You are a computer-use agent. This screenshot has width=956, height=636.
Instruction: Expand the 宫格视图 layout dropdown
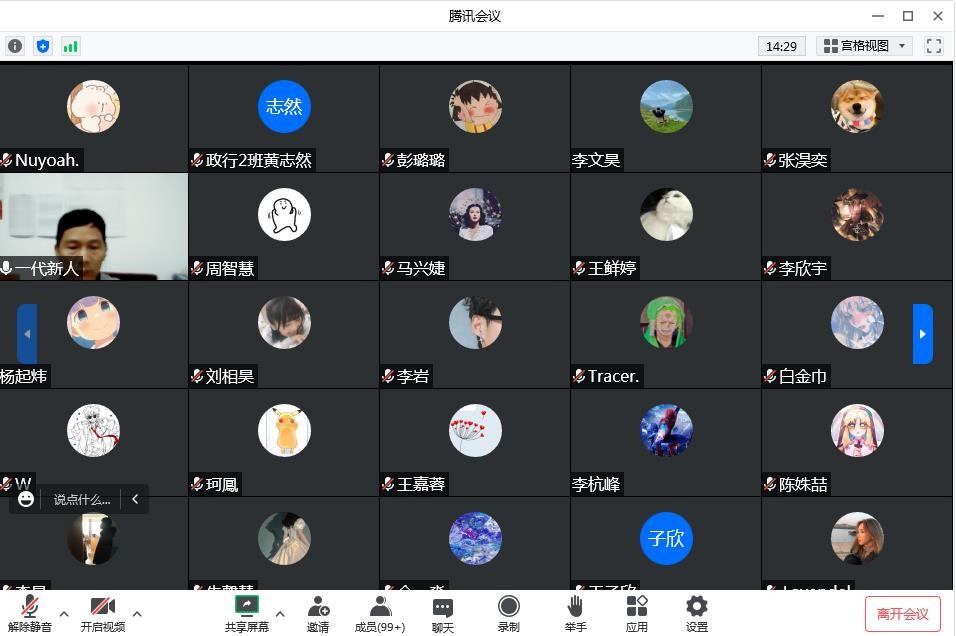(864, 46)
